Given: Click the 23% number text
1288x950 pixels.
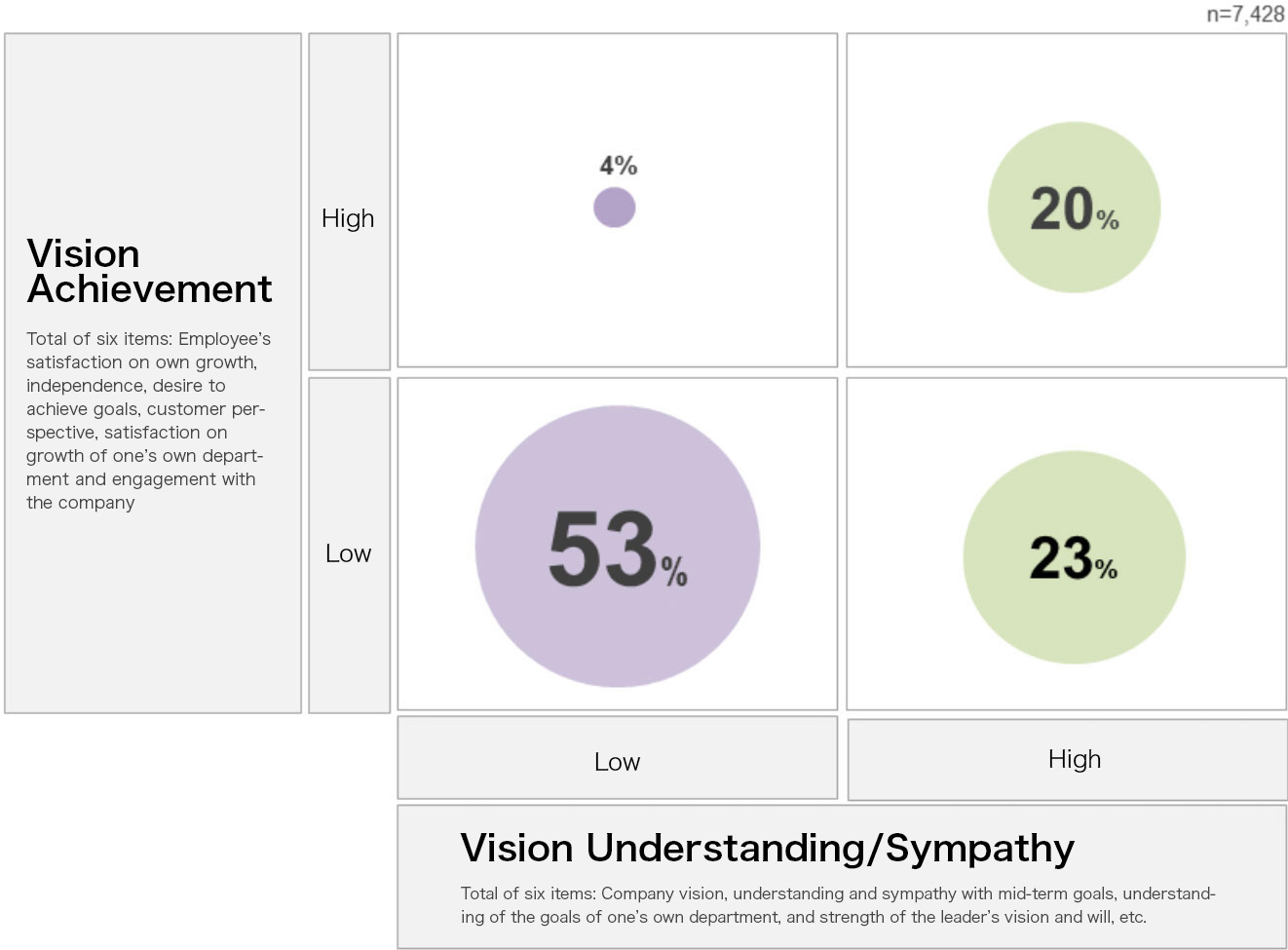Looking at the screenshot, I should click(x=1074, y=558).
